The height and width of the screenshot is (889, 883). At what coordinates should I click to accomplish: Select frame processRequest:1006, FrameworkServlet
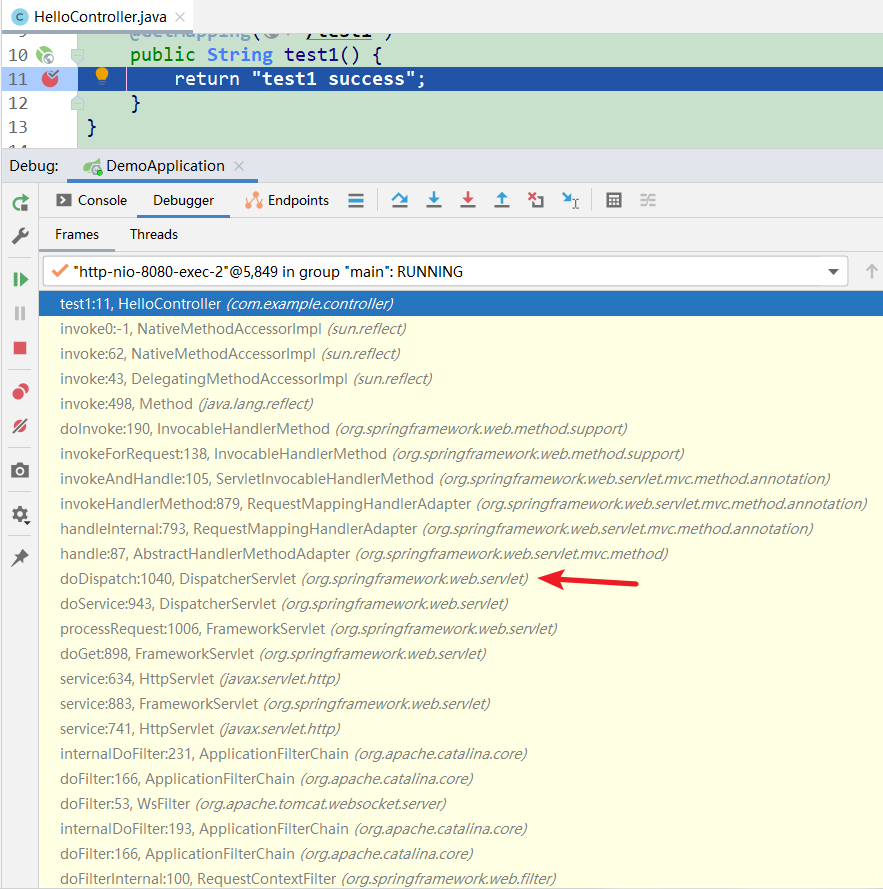[x=460, y=629]
